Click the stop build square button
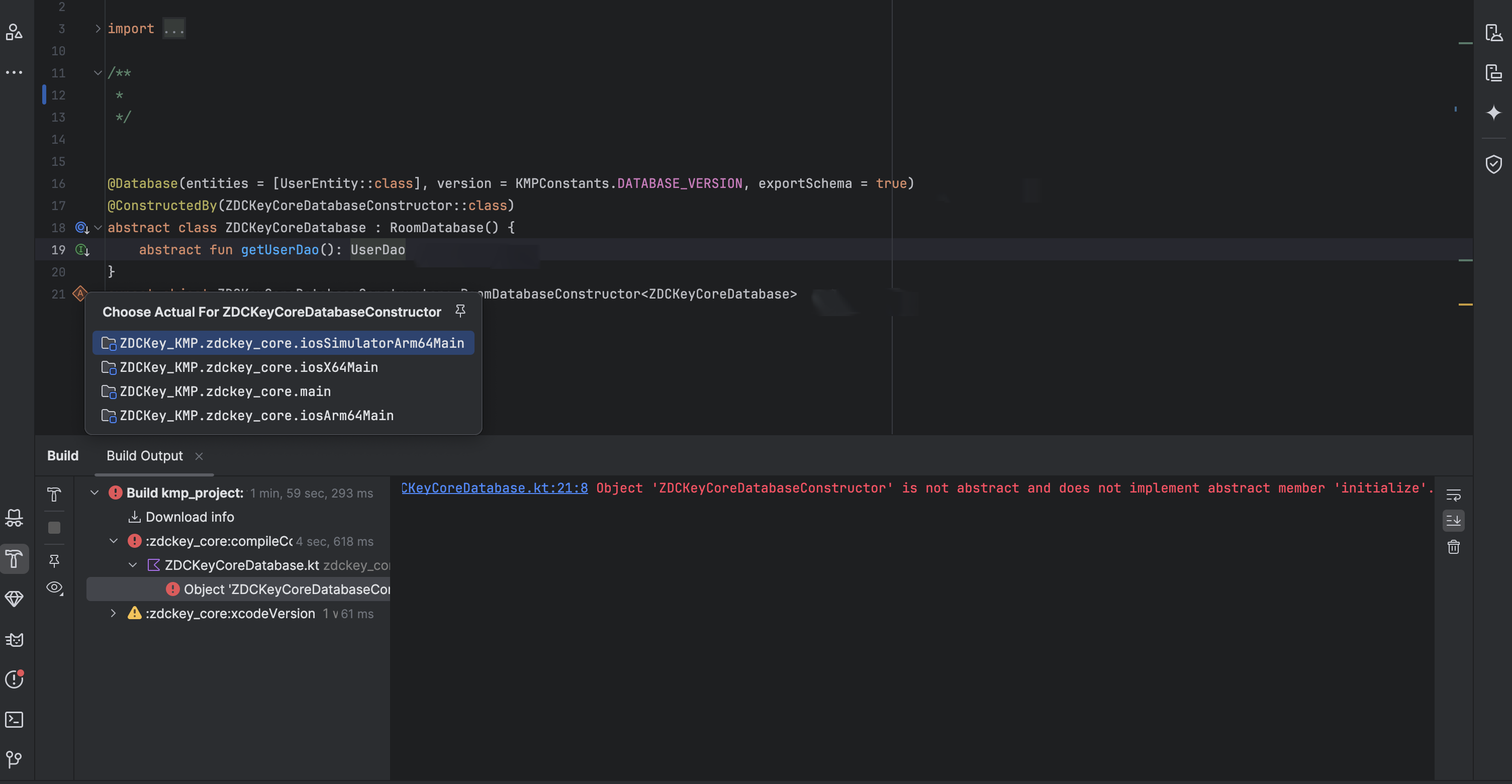Viewport: 1512px width, 784px height. 54,528
